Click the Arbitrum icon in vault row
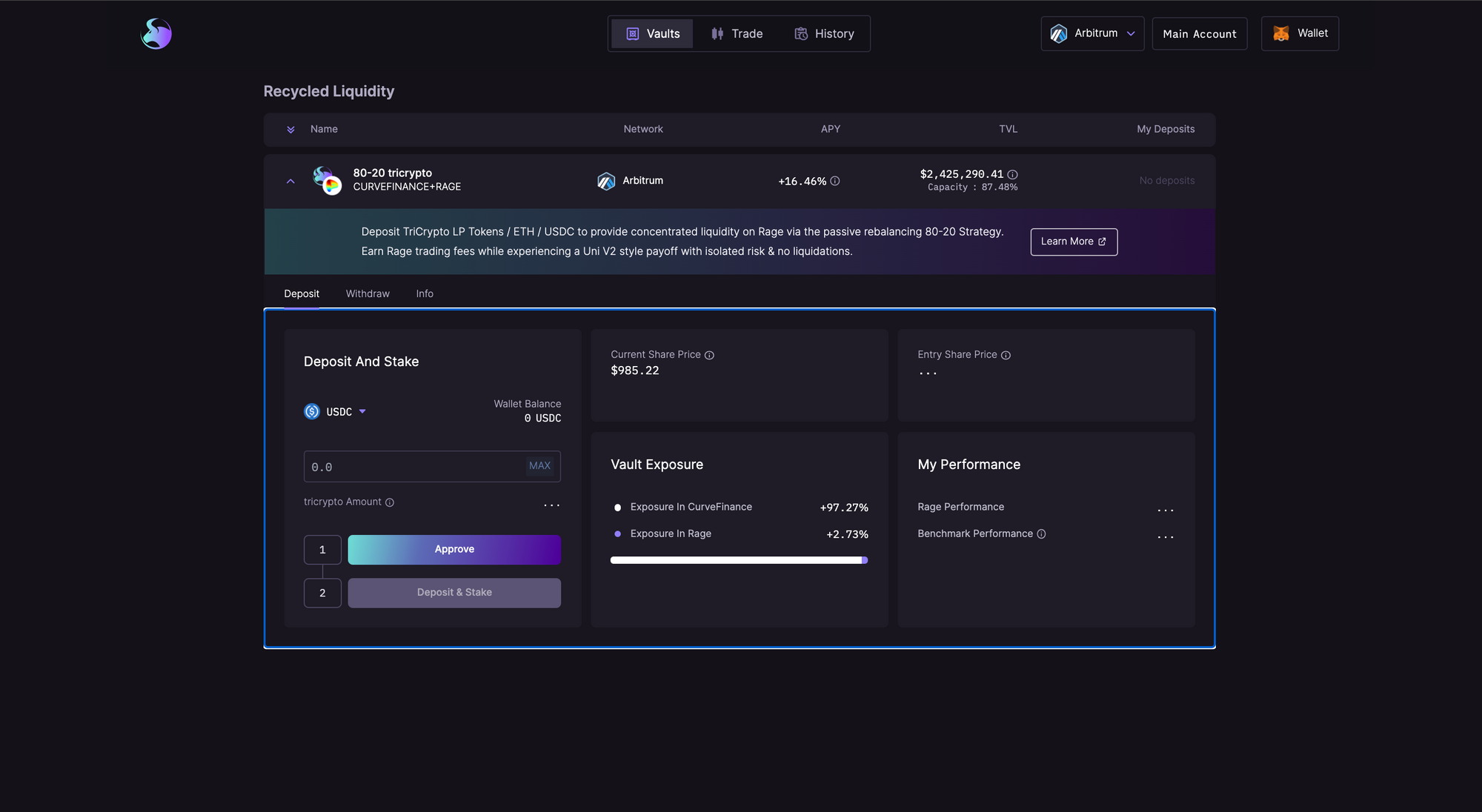The width and height of the screenshot is (1482, 812). tap(606, 181)
